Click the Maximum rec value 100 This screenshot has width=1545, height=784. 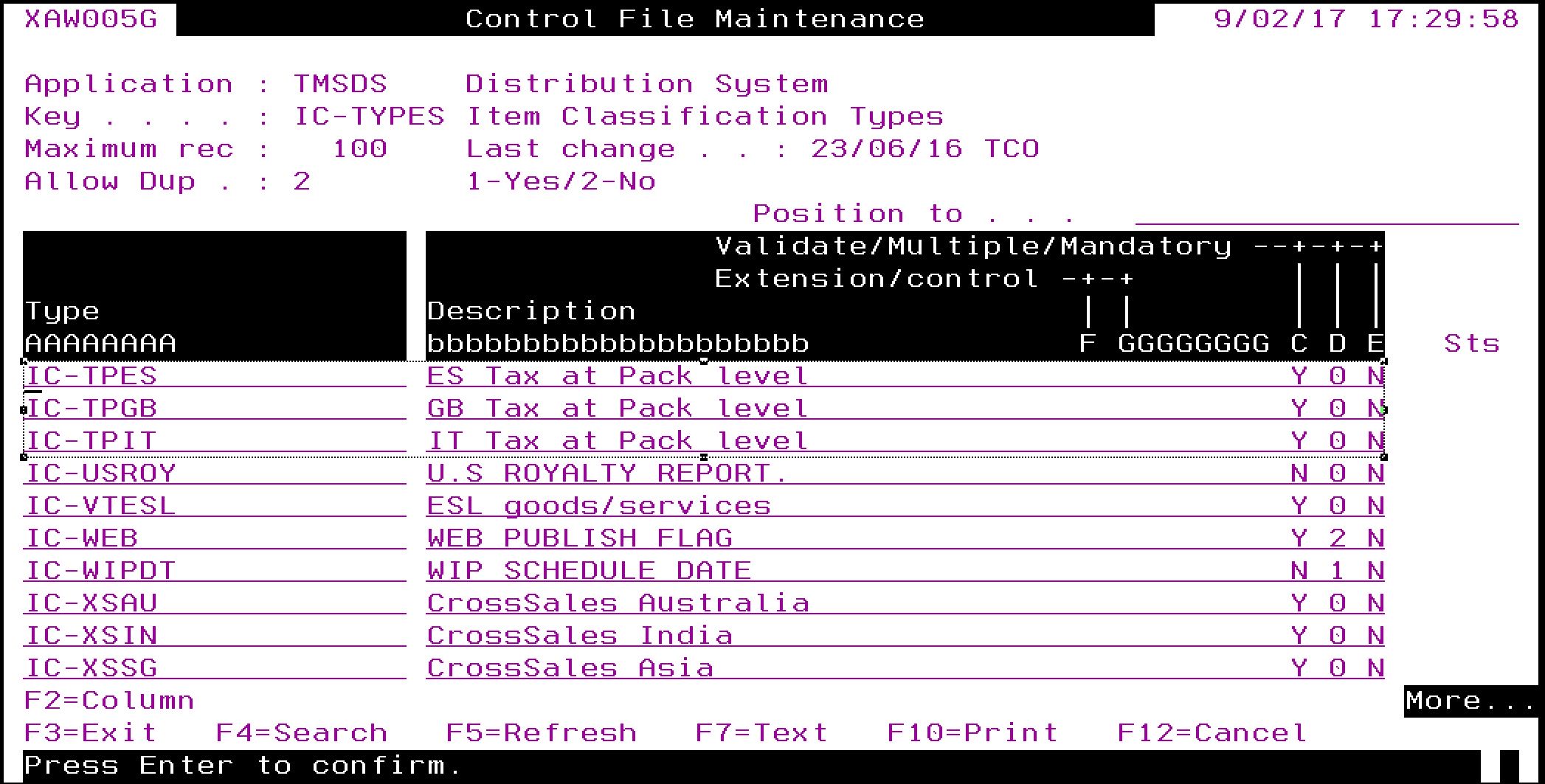pos(359,149)
